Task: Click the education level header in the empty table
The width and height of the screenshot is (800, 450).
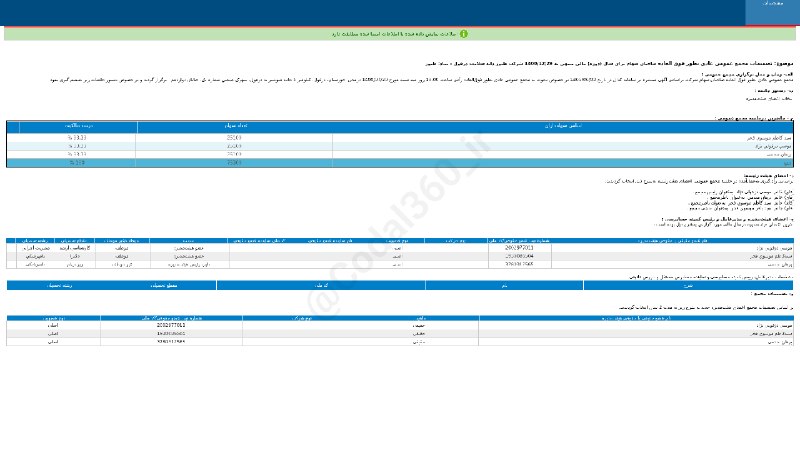Action: tap(163, 286)
